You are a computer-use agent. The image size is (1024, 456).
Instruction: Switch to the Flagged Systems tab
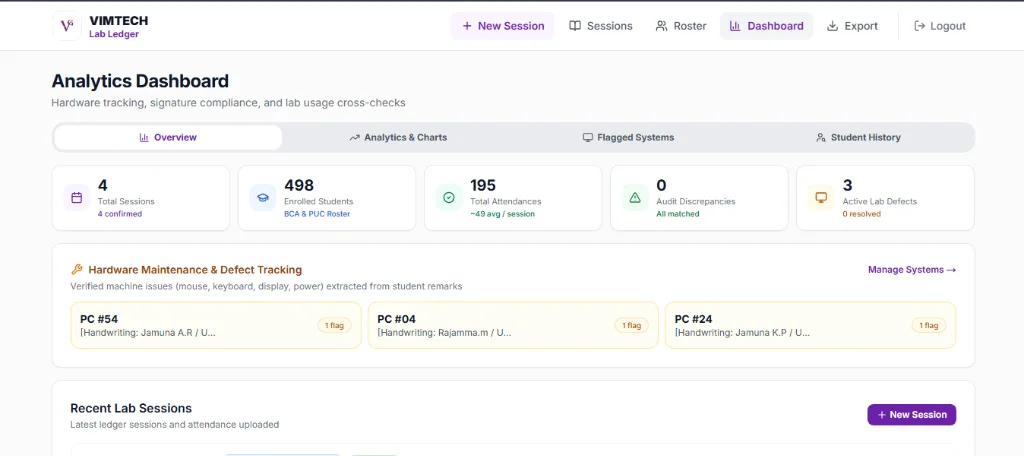(628, 137)
